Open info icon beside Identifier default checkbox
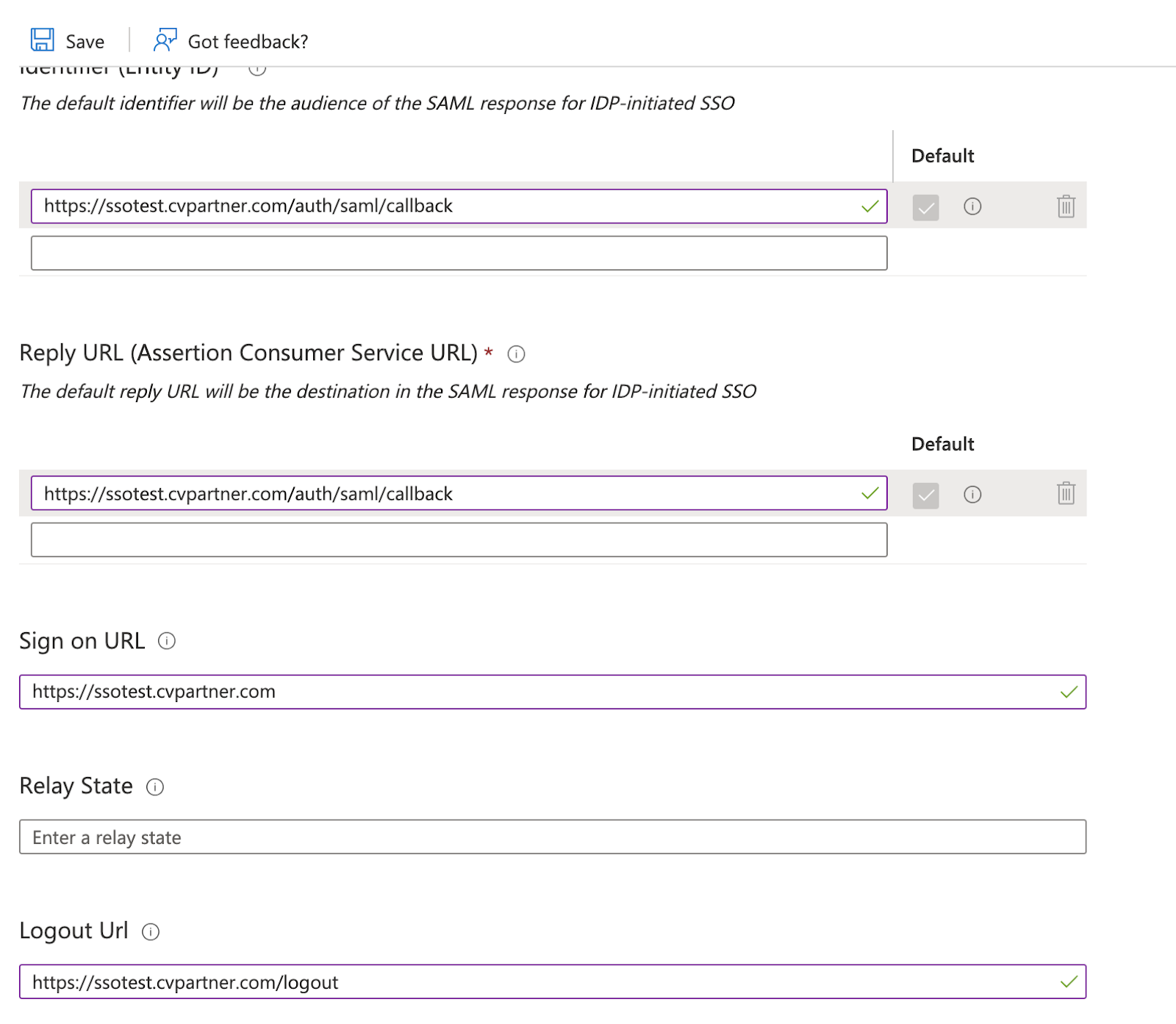This screenshot has height=1024, width=1176. coord(972,207)
